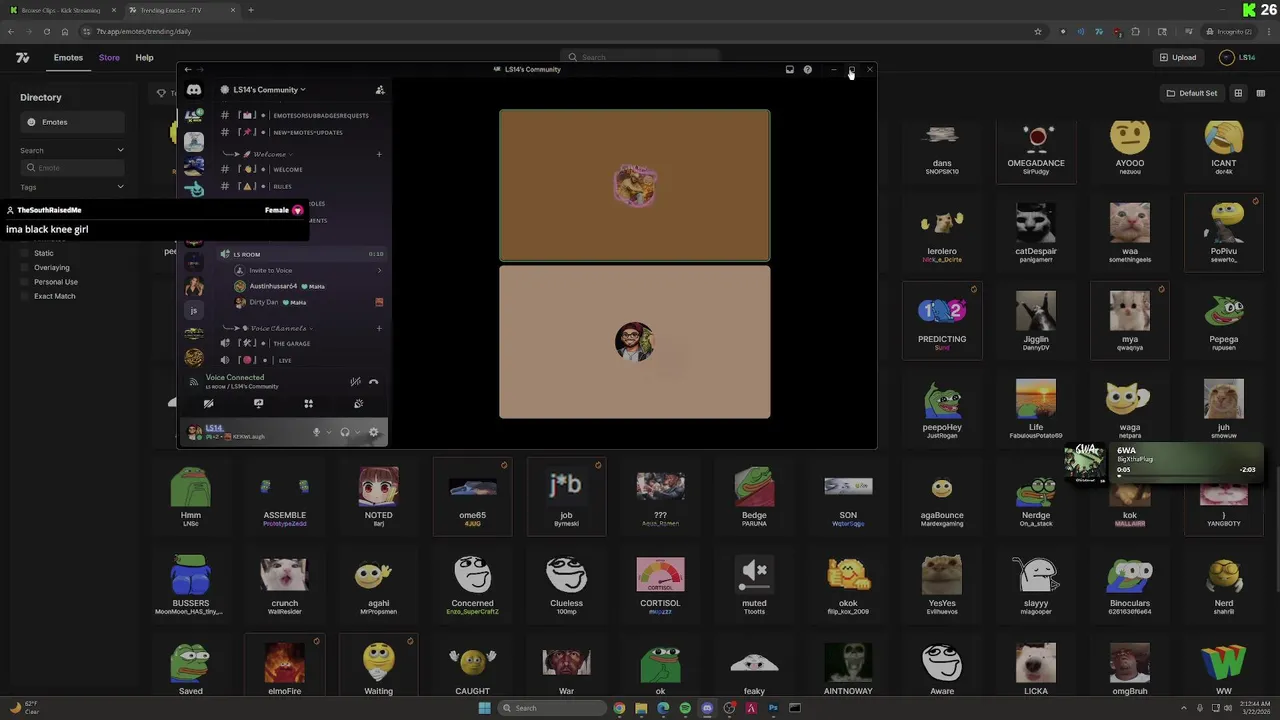1280x720 pixels.
Task: Start an activity in Discord voice panel
Action: (308, 403)
